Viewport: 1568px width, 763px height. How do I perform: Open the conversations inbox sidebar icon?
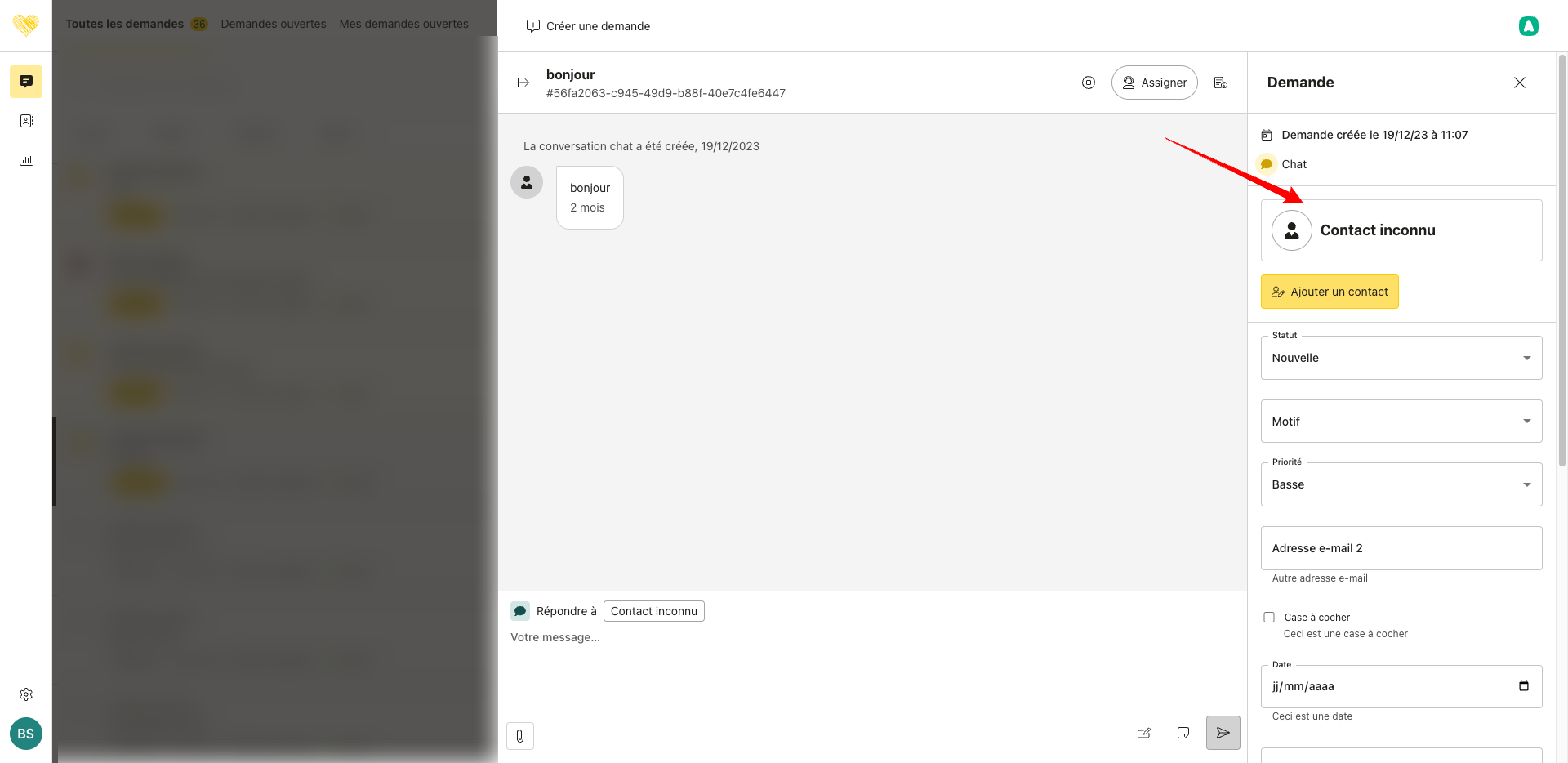[x=26, y=82]
